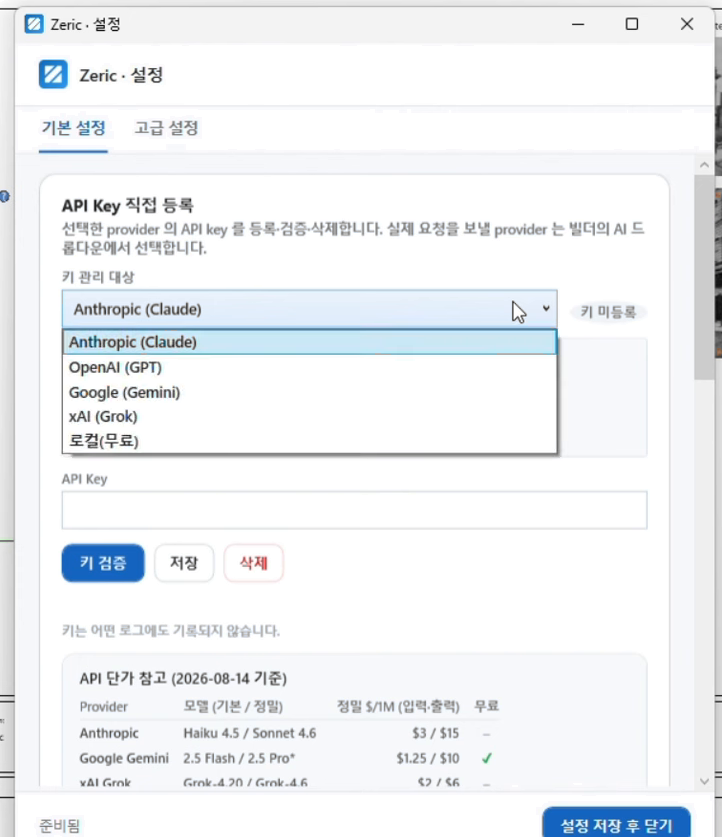Click the scroll up arrow
The image size is (722, 837).
[x=704, y=165]
